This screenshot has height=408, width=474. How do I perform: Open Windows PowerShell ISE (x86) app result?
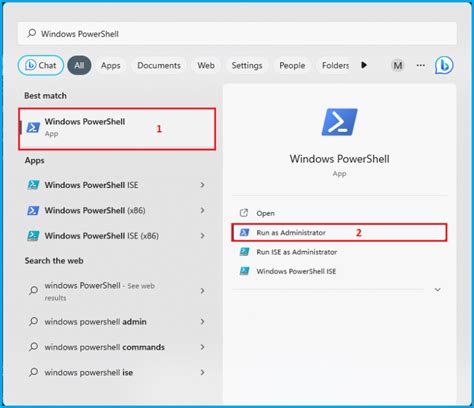(x=117, y=236)
